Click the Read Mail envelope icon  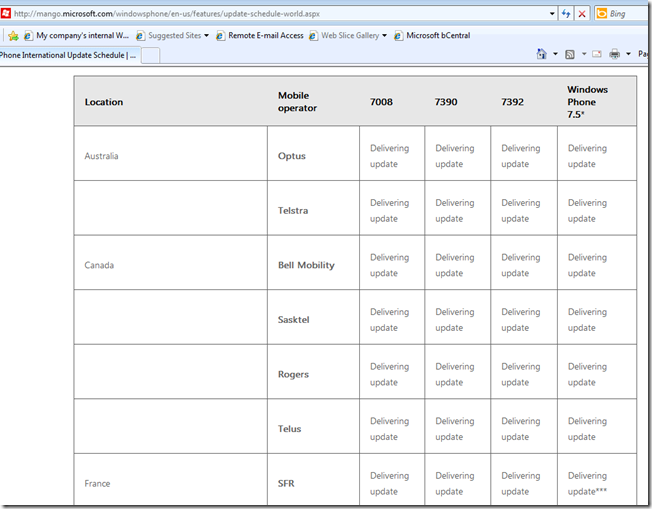(x=596, y=54)
